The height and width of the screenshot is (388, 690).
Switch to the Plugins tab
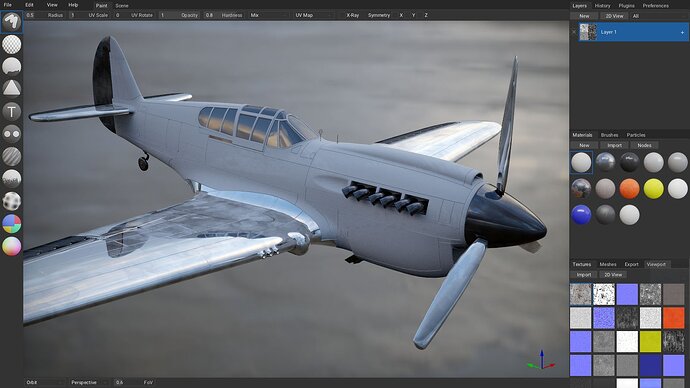626,6
